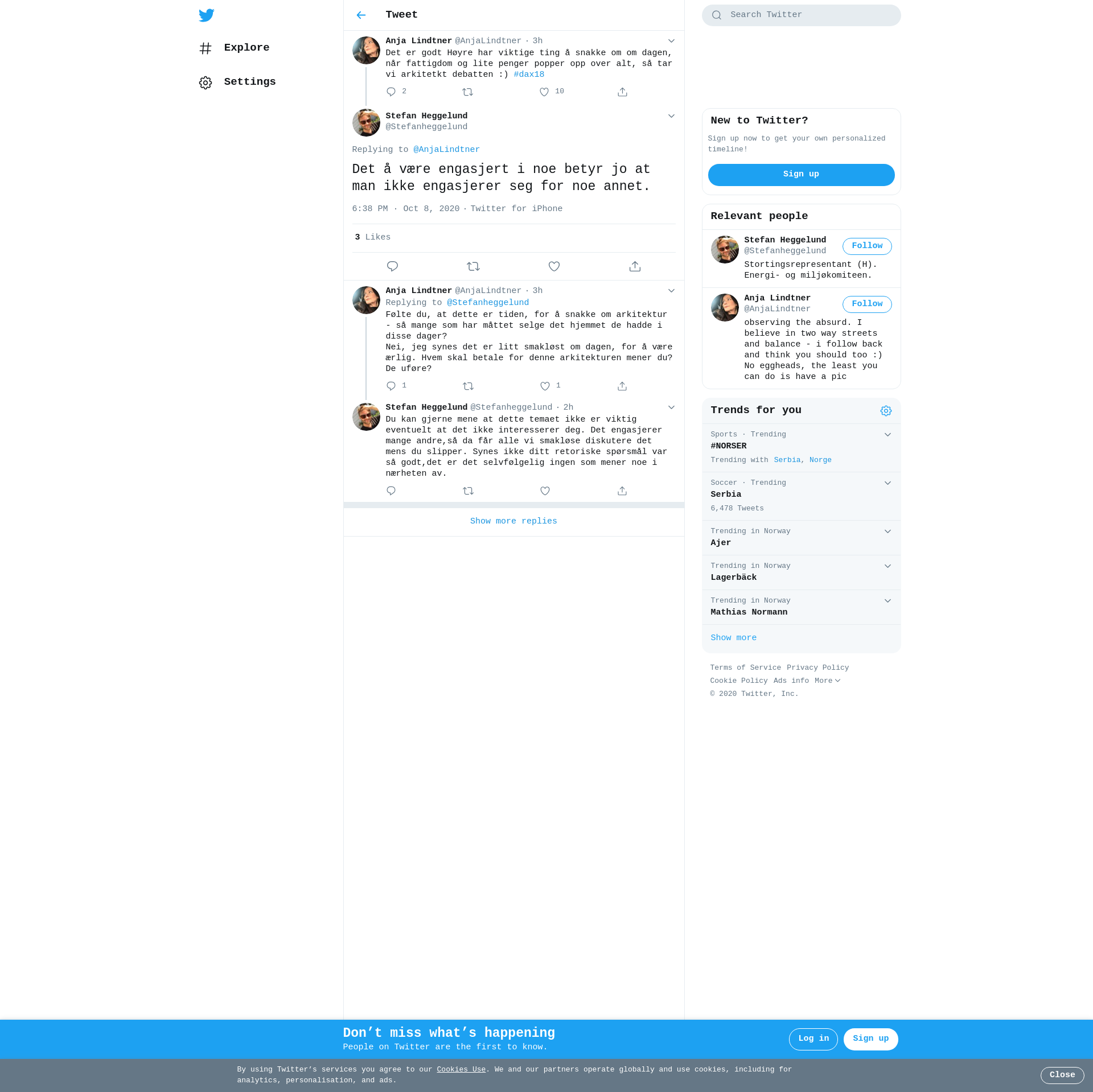This screenshot has height=1092, width=1093.
Task: Open the #NORSER trend
Action: pyautogui.click(x=728, y=446)
